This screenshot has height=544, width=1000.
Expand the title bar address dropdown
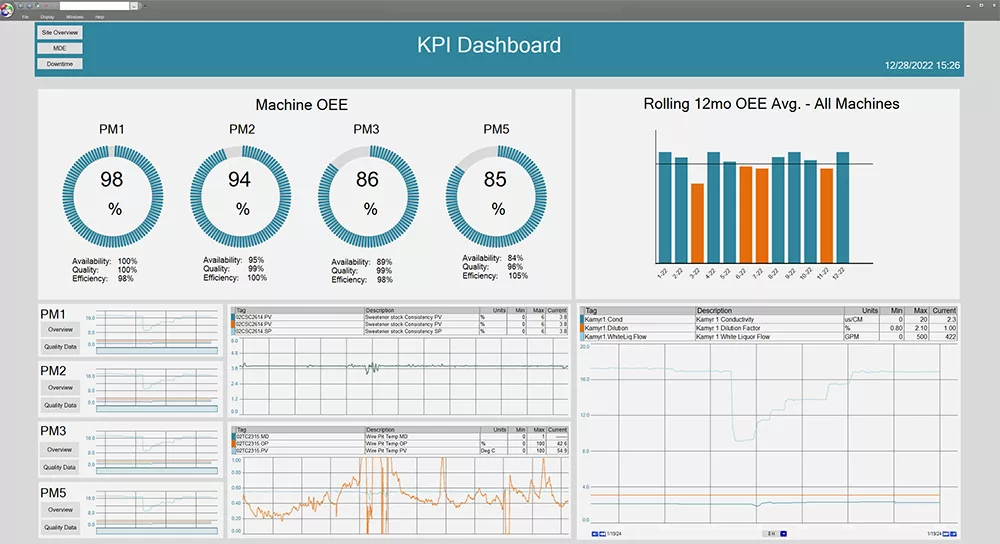134,5
